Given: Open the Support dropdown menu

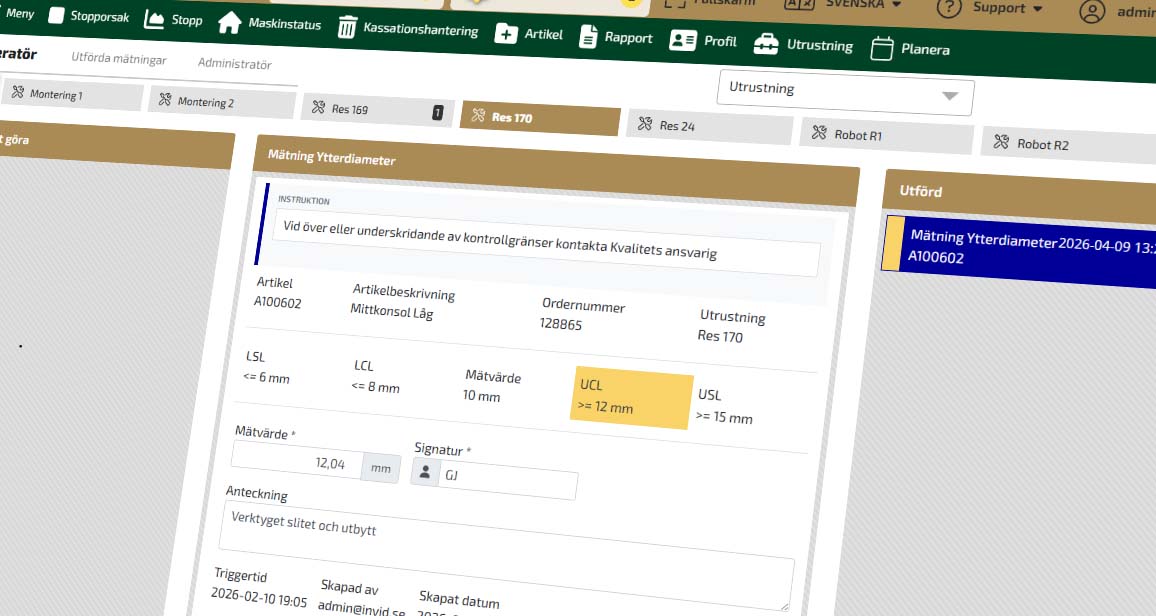Looking at the screenshot, I should (x=990, y=8).
